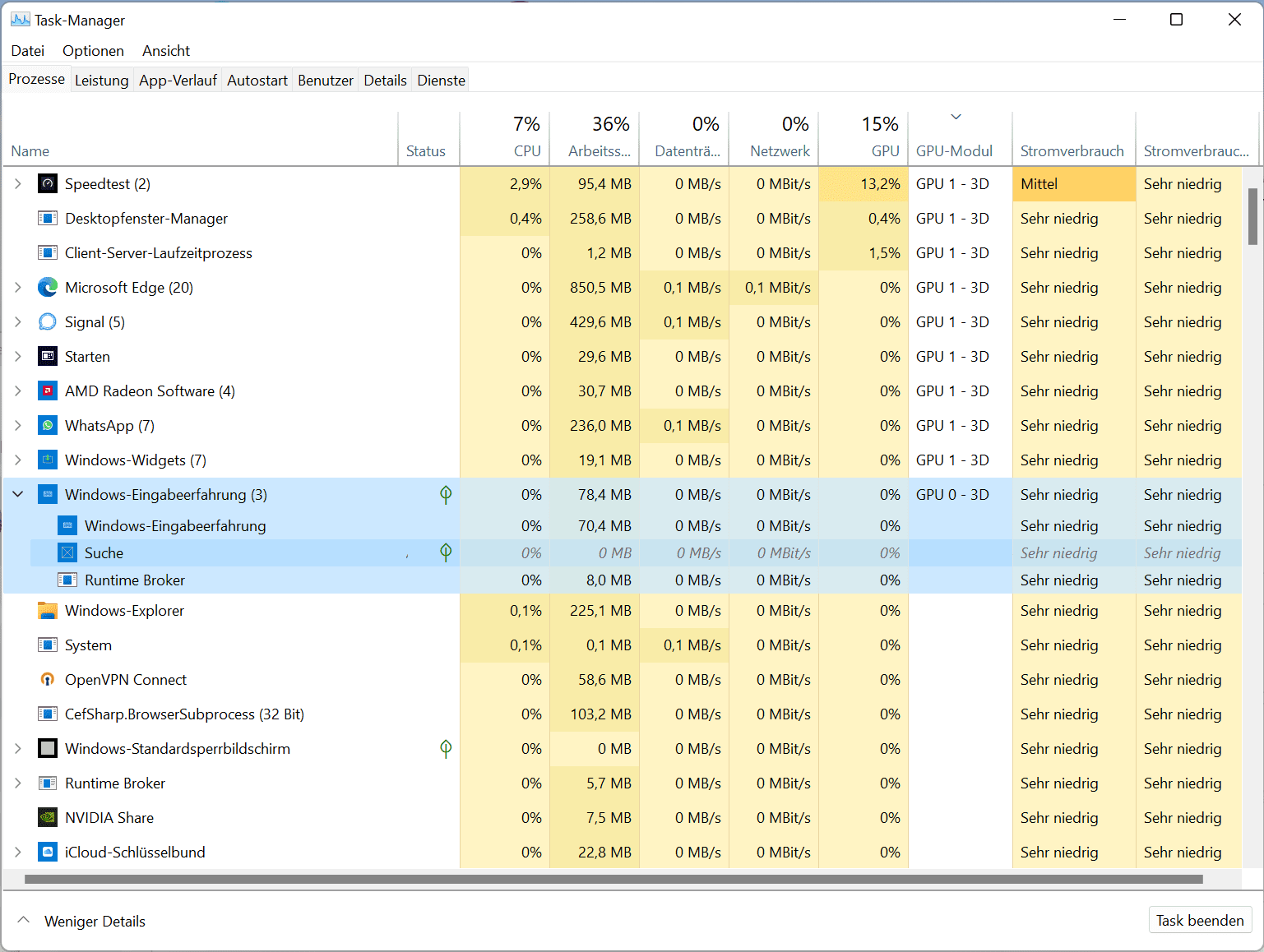
Task: Click the horizontal scrollbar thumb
Action: (613, 879)
